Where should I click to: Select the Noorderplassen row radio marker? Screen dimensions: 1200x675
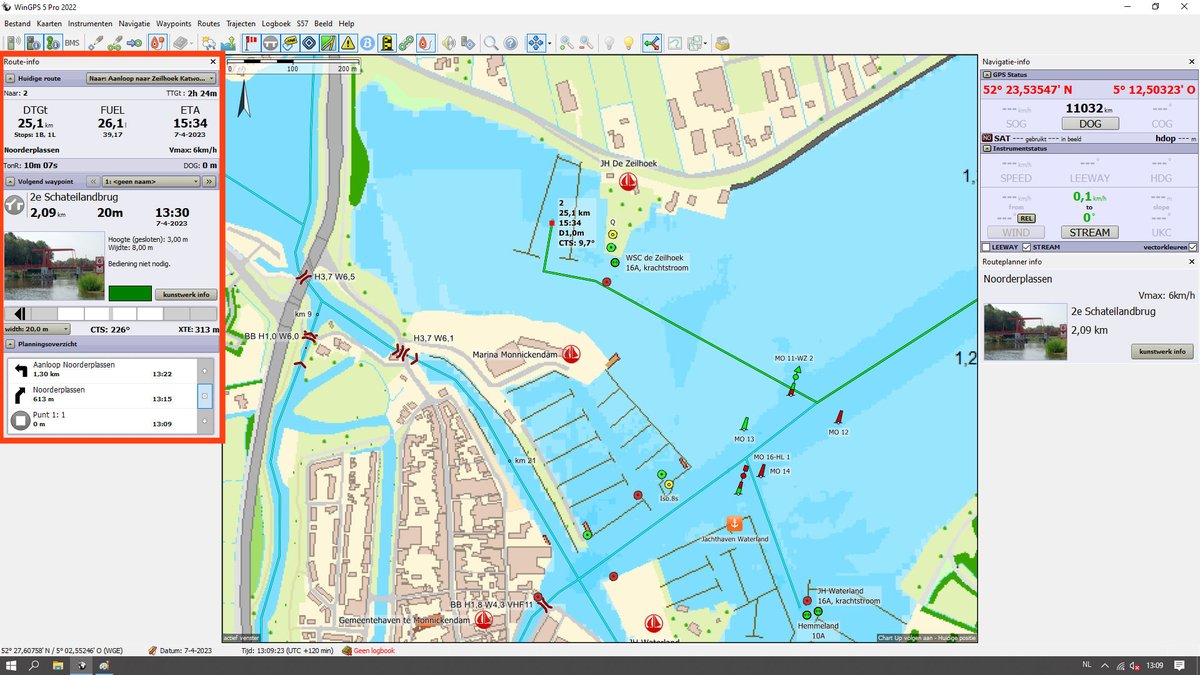[x=205, y=396]
